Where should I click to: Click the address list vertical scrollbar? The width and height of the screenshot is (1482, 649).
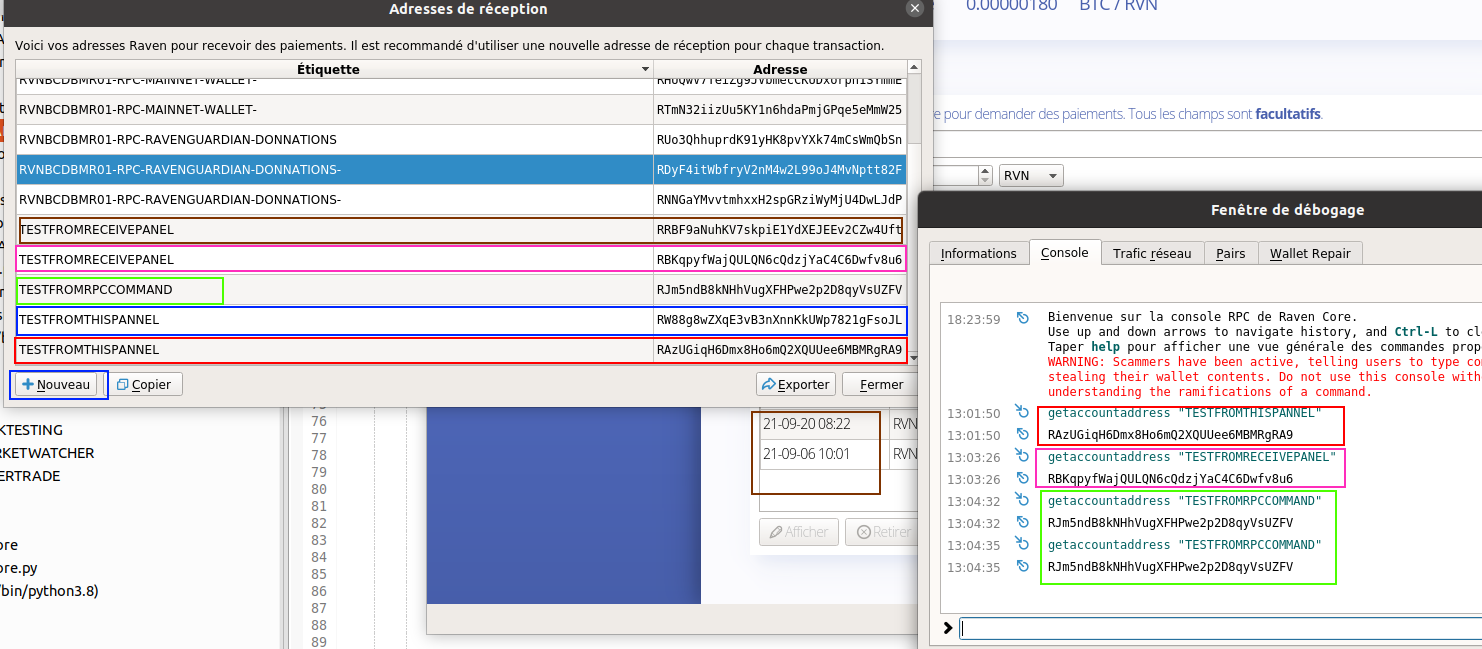click(x=914, y=212)
